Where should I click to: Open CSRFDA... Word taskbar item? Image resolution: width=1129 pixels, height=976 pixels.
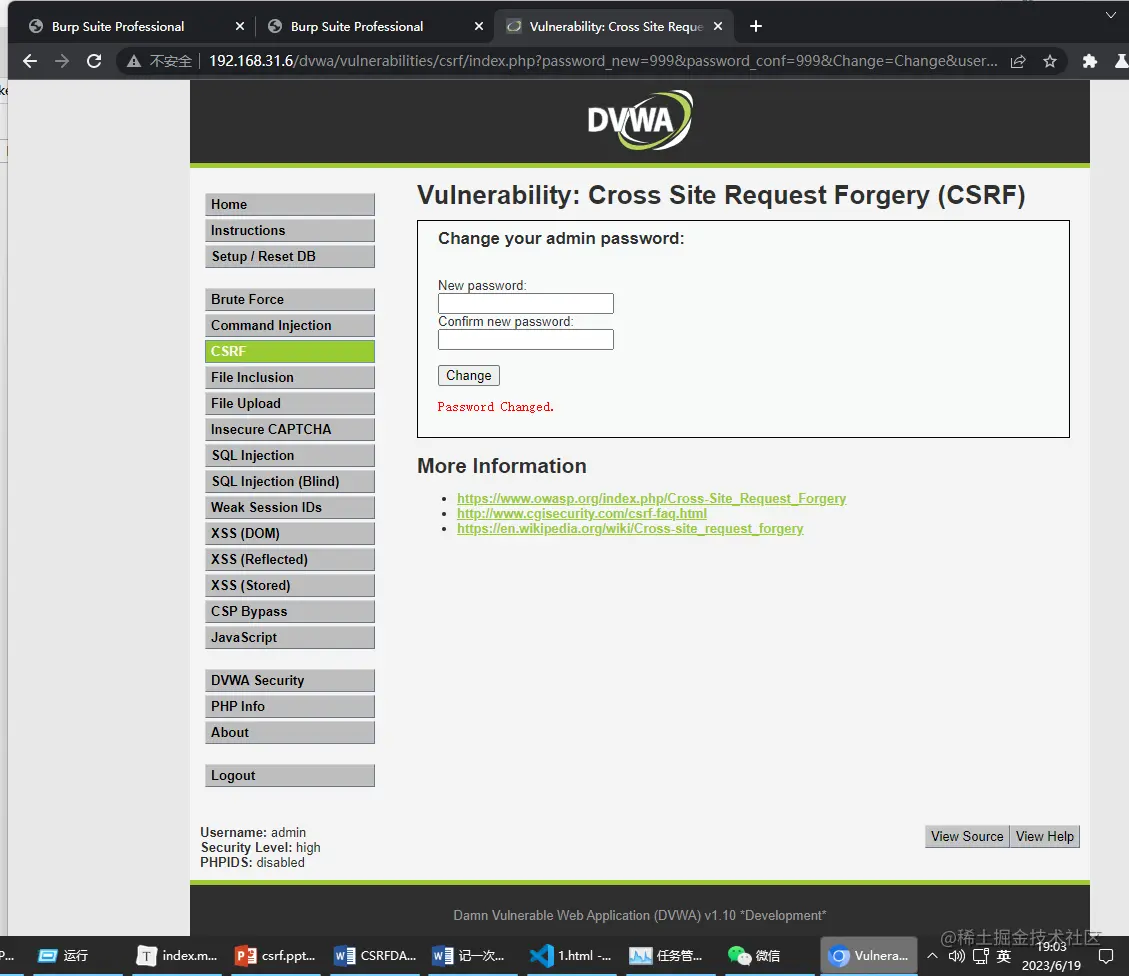coord(375,956)
